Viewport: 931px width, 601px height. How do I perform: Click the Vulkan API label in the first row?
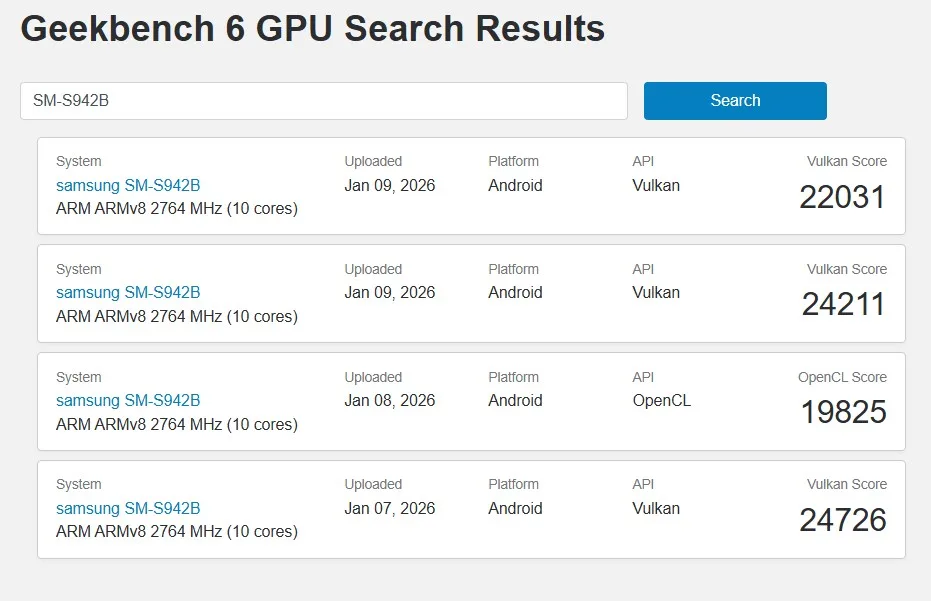(656, 185)
